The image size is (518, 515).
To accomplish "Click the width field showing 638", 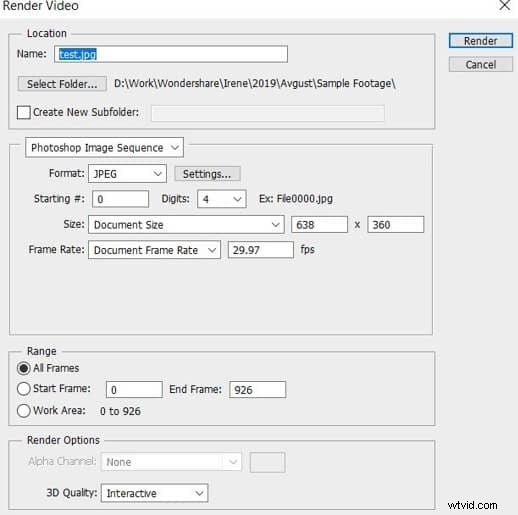I will point(319,225).
